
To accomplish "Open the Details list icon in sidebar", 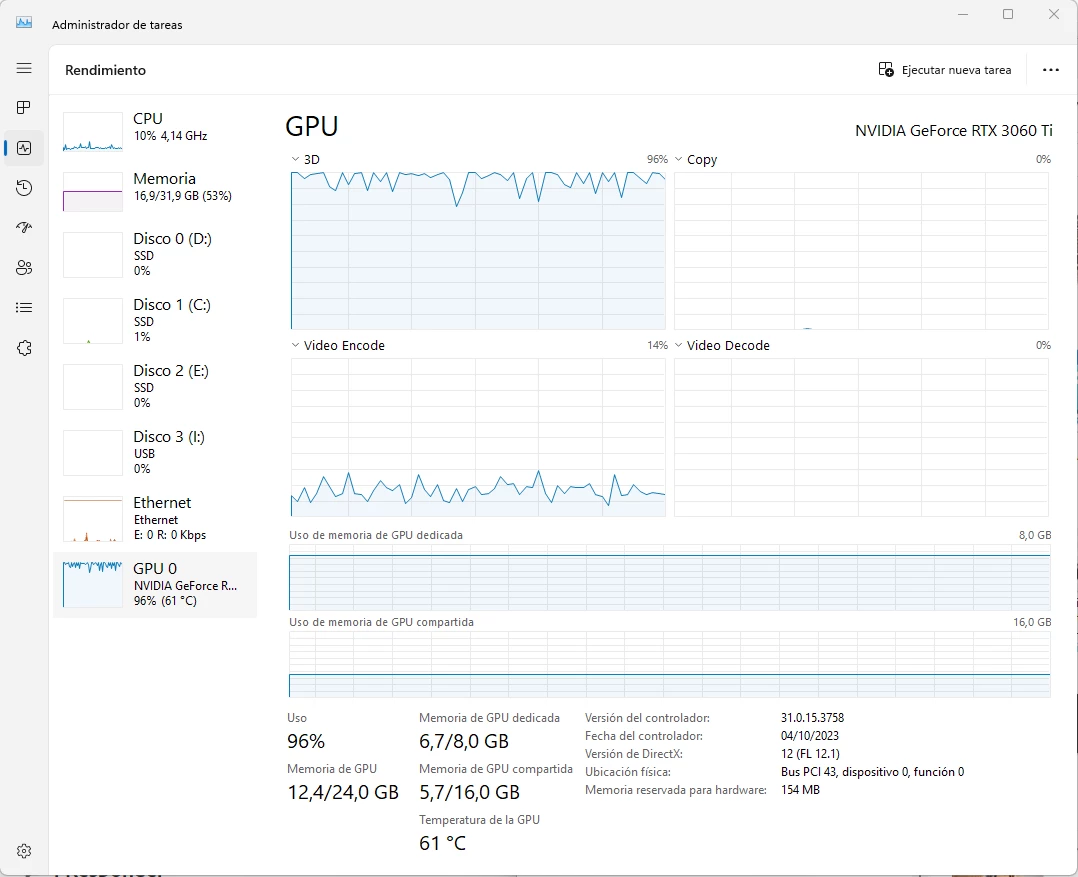I will tap(24, 307).
